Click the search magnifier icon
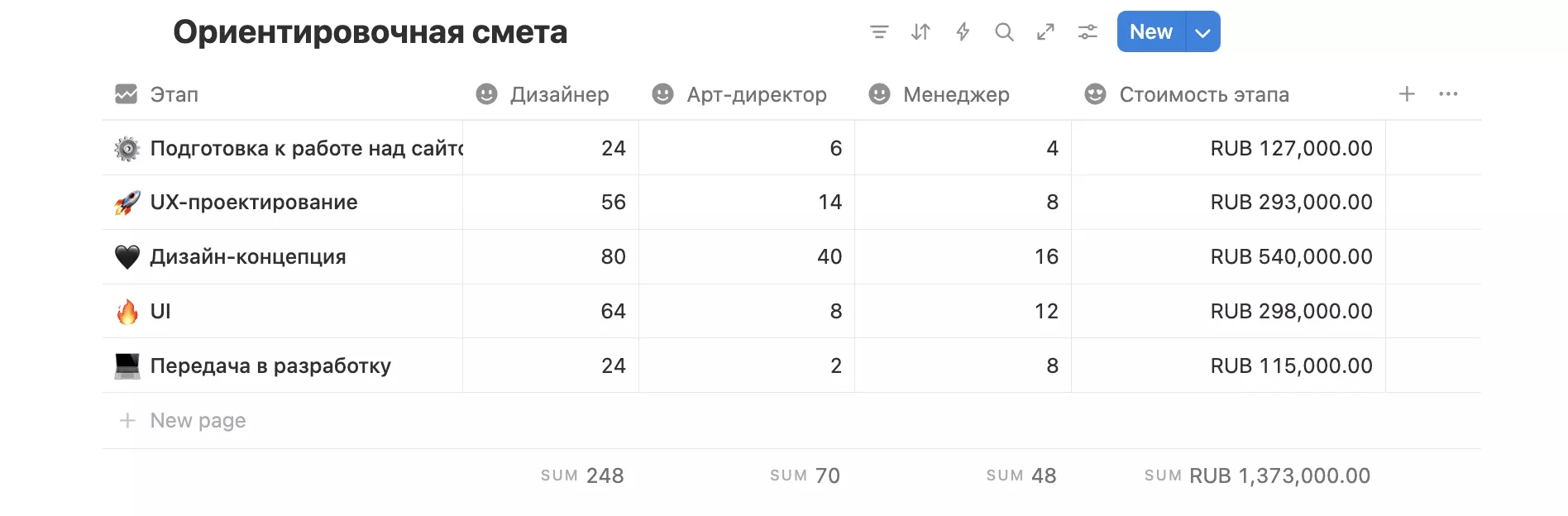Image resolution: width=1568 pixels, height=516 pixels. (1004, 32)
